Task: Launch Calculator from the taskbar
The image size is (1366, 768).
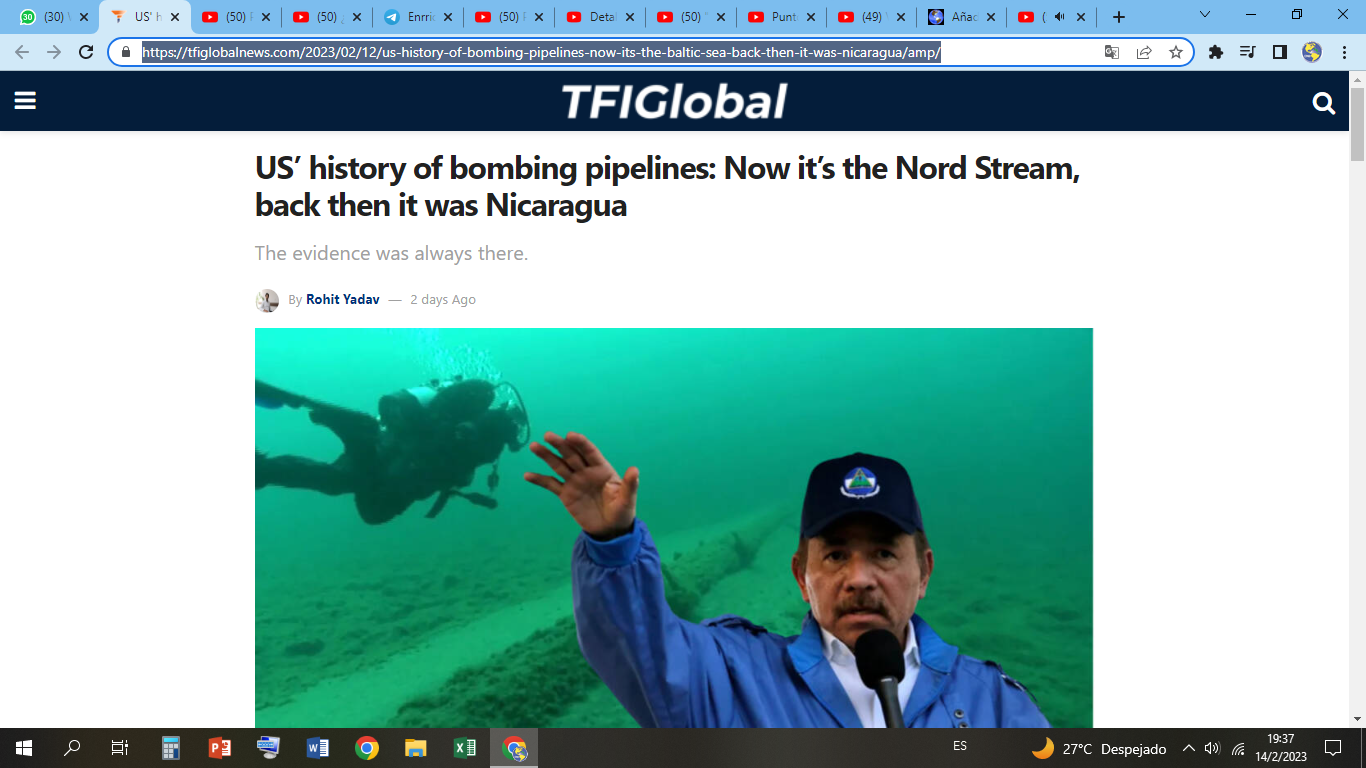Action: click(171, 748)
